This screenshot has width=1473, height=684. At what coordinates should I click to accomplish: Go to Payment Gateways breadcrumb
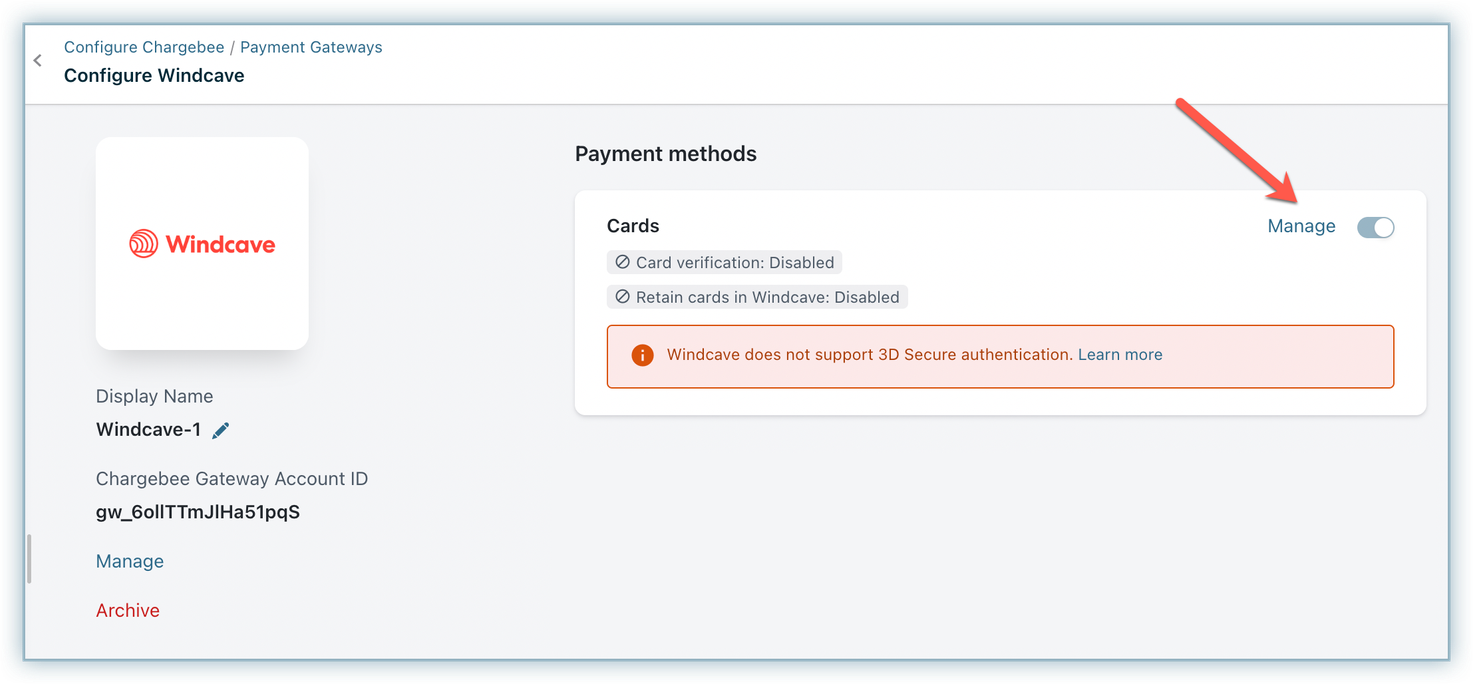click(x=311, y=47)
